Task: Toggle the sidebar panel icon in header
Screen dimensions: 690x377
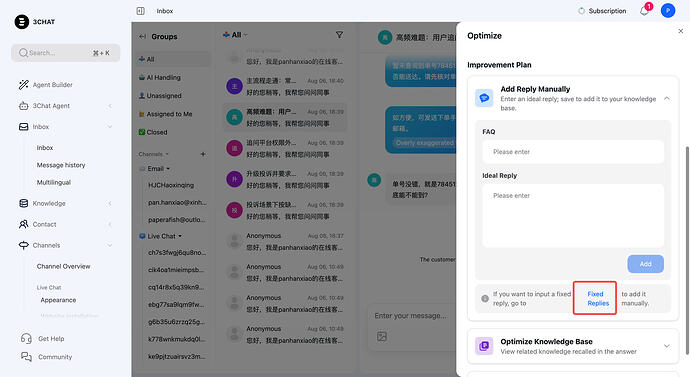Action: [x=140, y=11]
